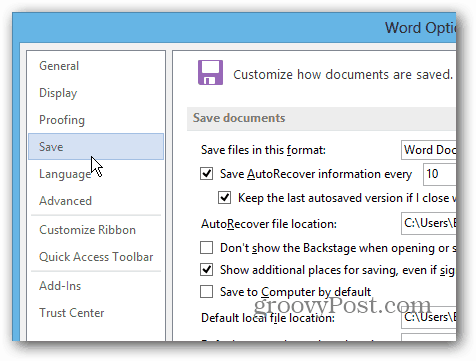Click the Default local file location label
Viewport: 476px width, 361px height.
coord(268,318)
